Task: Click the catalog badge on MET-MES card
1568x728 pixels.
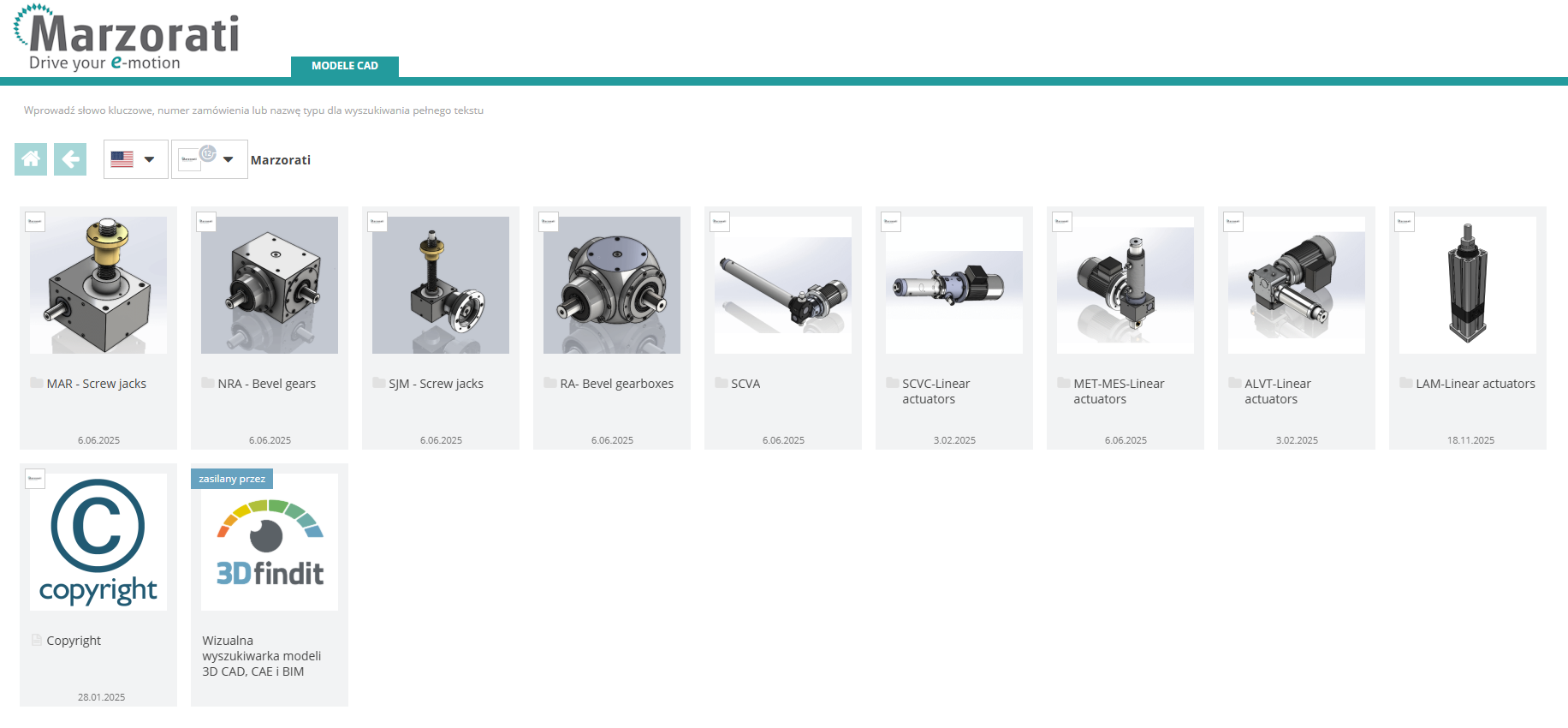Action: [1062, 222]
